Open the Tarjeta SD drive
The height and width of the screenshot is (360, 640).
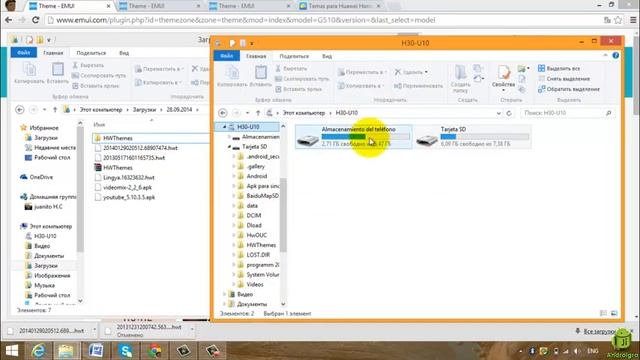(473, 137)
